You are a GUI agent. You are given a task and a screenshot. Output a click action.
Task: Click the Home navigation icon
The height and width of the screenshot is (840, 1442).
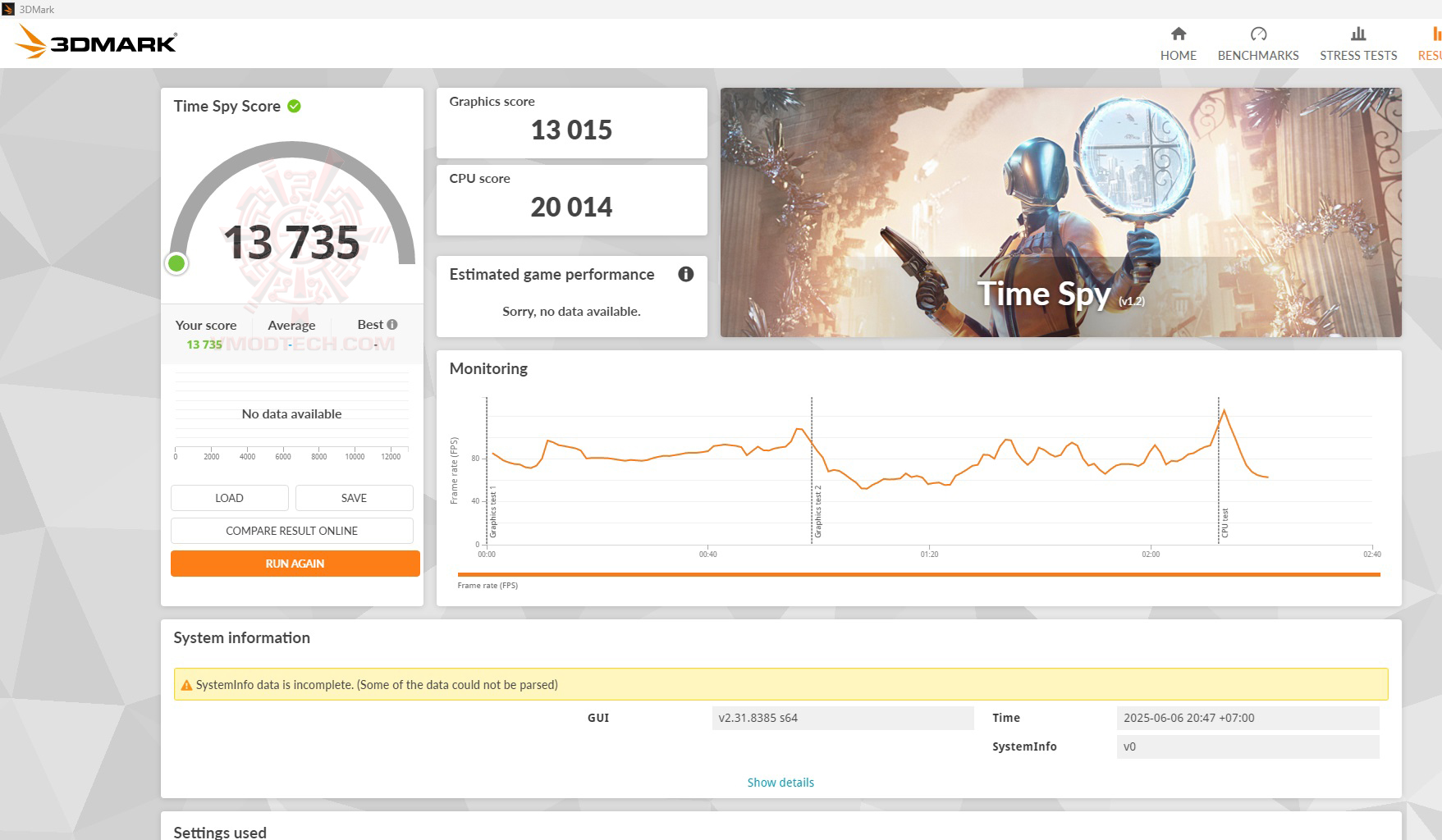1178,35
